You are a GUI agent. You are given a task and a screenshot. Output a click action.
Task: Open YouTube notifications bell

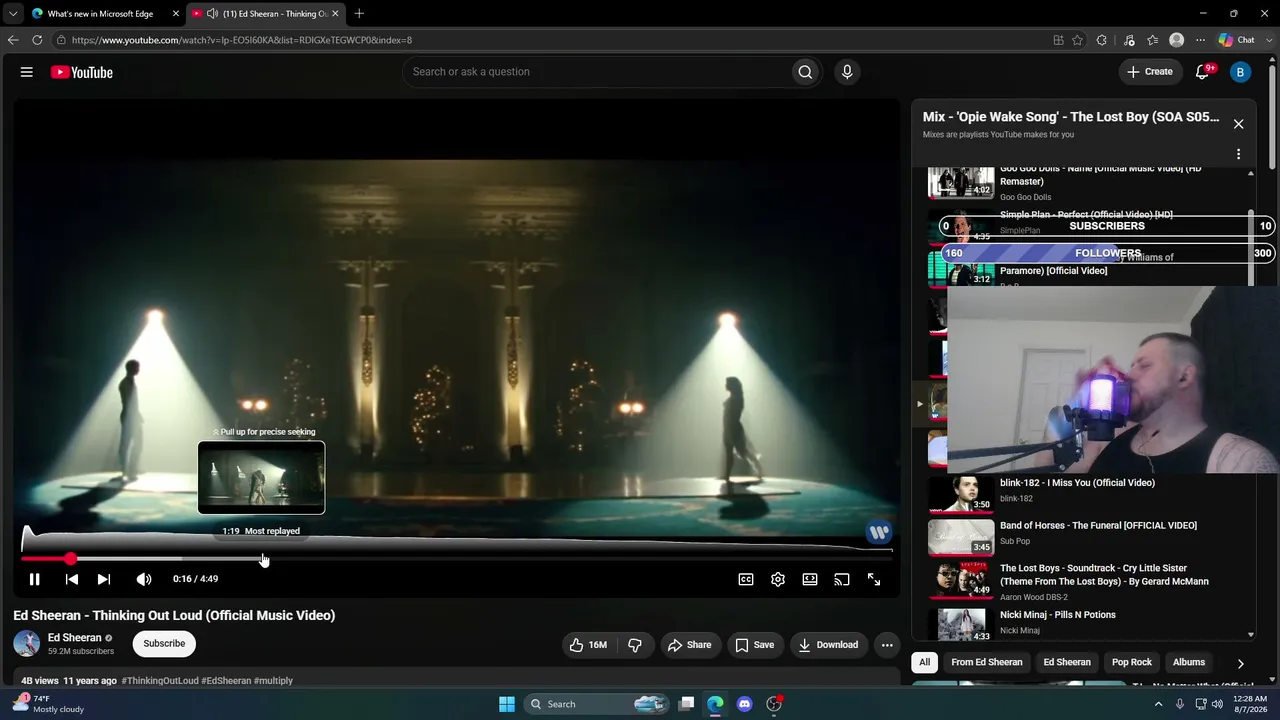(x=1203, y=72)
